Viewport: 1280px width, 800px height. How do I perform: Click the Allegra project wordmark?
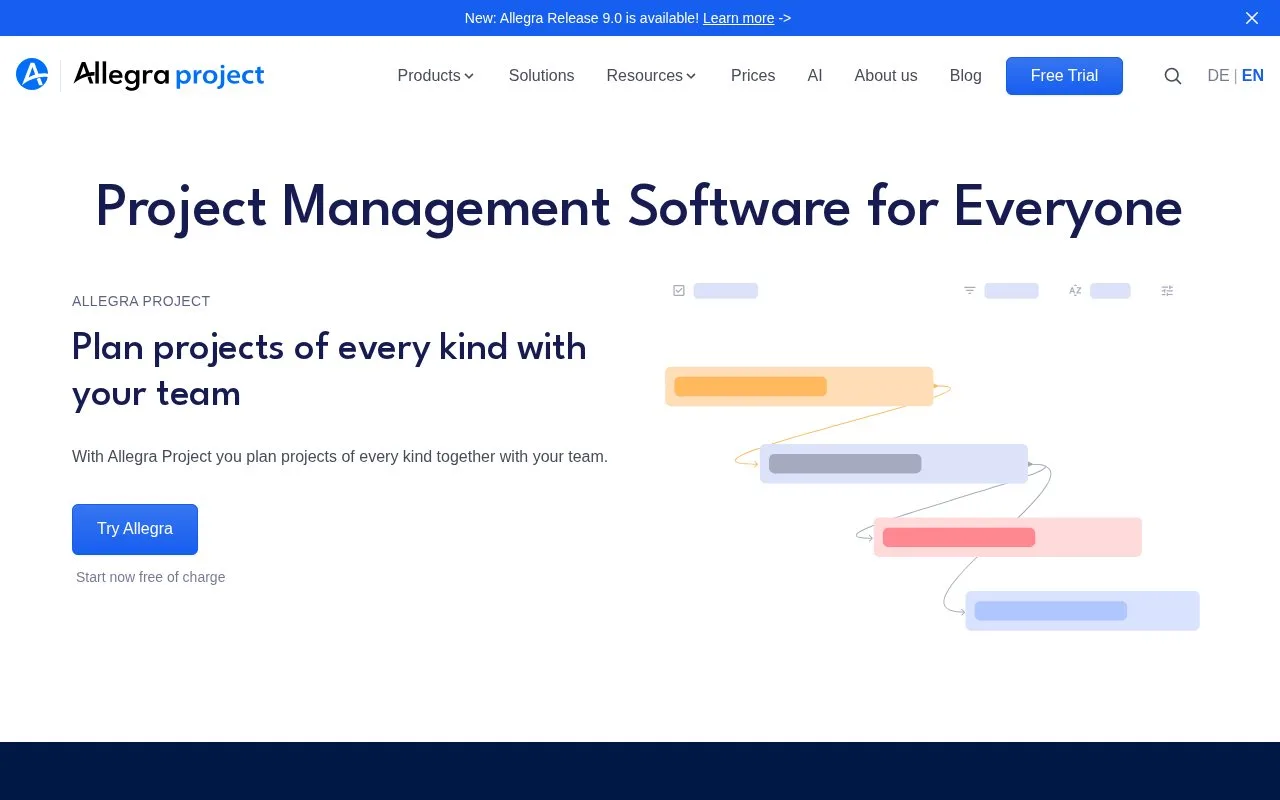(x=169, y=76)
